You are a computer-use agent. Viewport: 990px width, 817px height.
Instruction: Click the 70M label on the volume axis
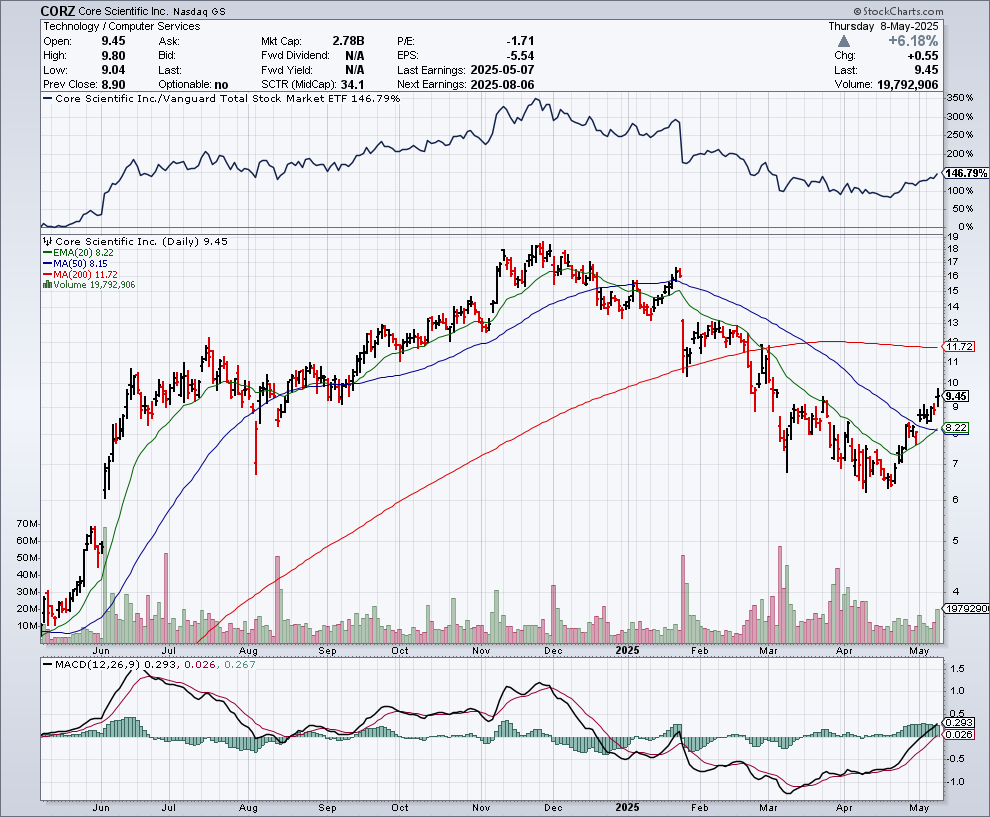(x=28, y=523)
